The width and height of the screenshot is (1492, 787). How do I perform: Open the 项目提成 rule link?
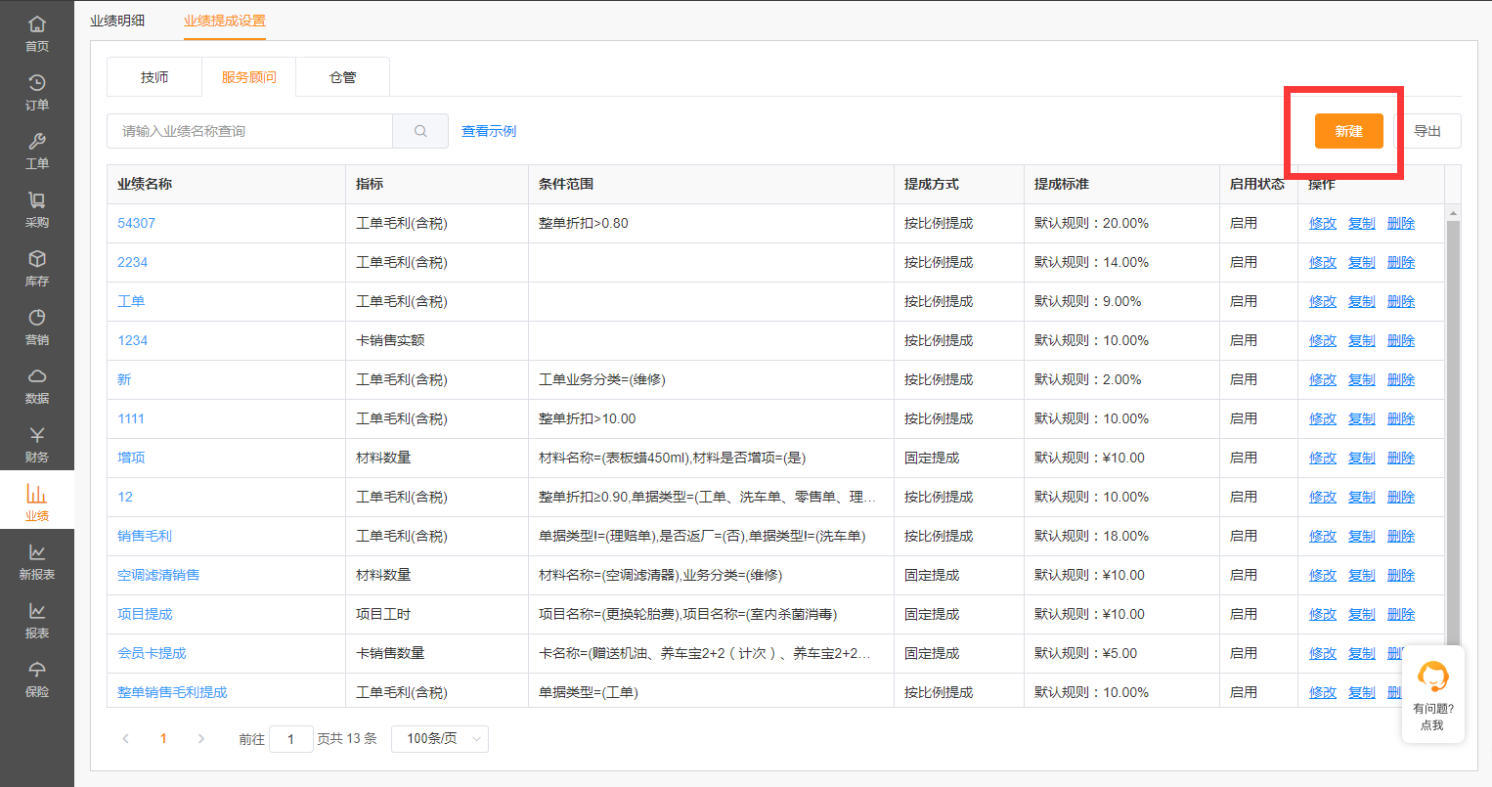145,614
